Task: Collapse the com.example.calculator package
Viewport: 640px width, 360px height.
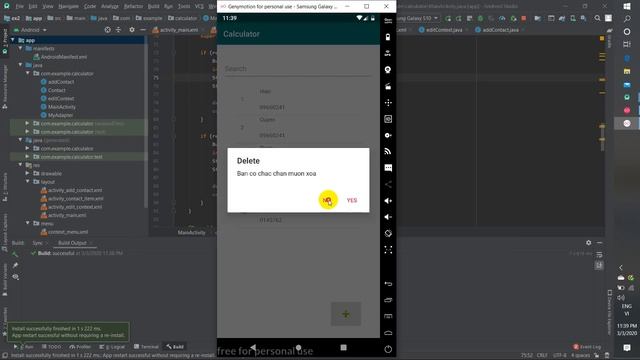Action: pyautogui.click(x=28, y=73)
